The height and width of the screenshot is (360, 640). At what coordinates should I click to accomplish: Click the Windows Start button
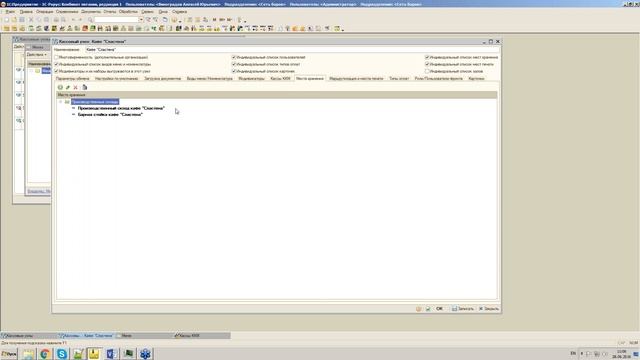(x=9, y=354)
